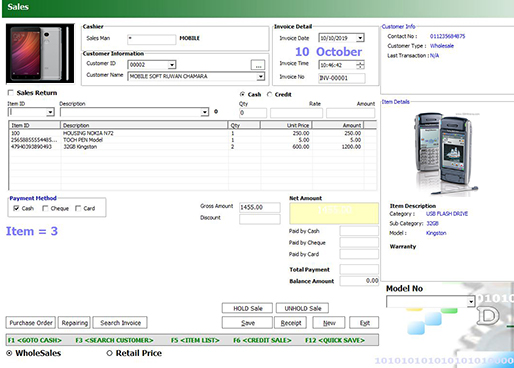
Task: Click the phone product image at top left
Action: 40,53
